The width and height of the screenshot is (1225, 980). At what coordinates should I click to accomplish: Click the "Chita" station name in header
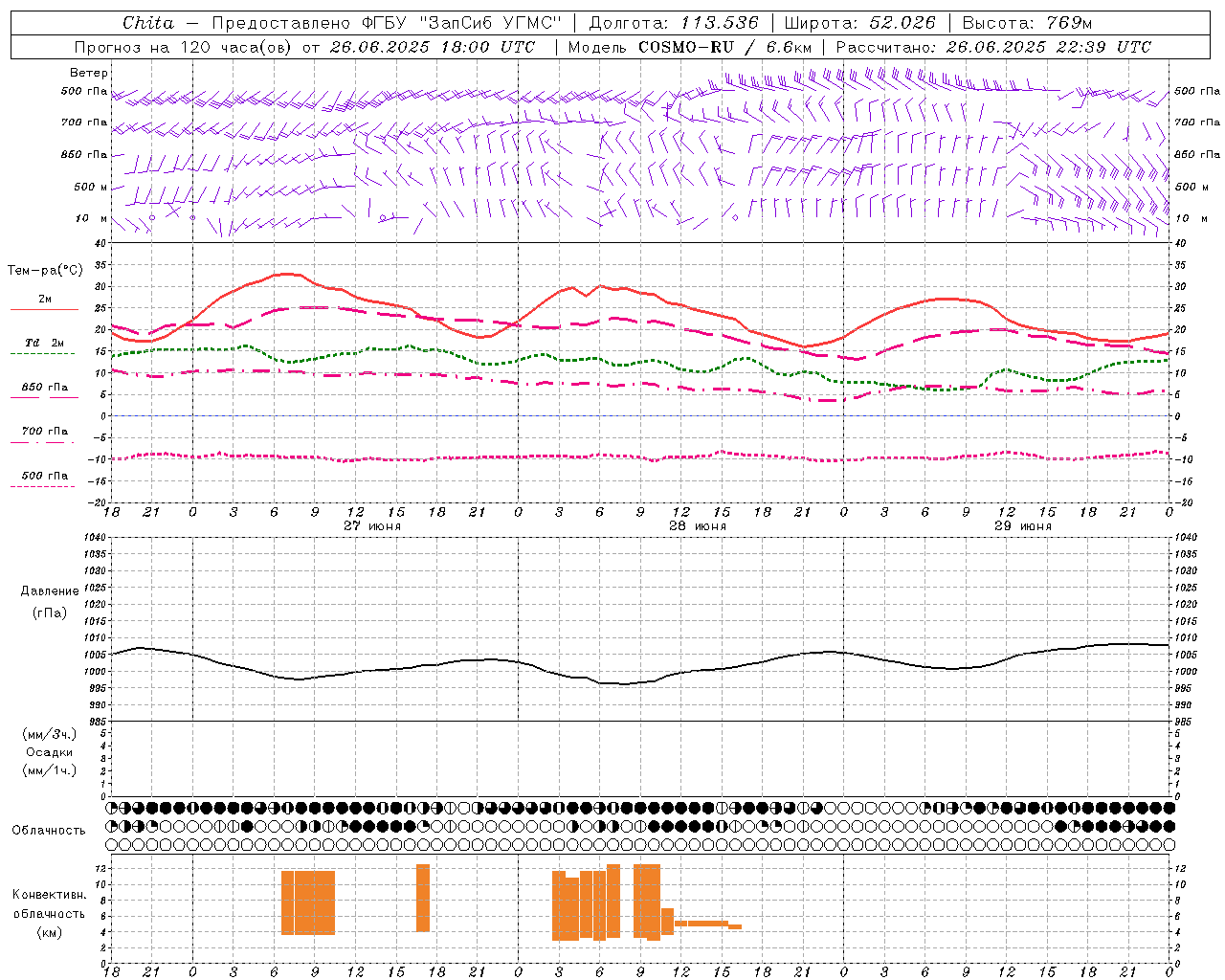(148, 23)
